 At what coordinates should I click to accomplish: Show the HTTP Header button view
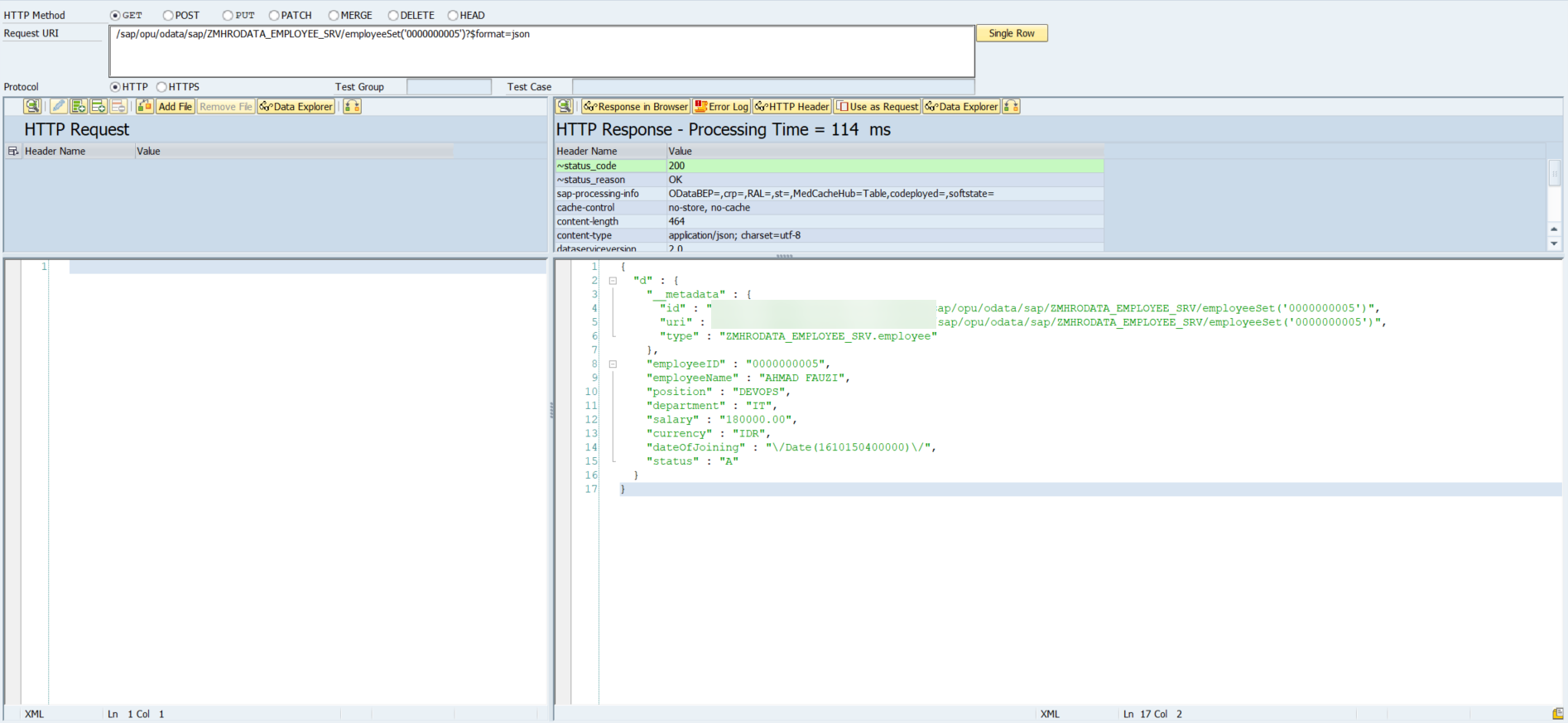[x=792, y=106]
